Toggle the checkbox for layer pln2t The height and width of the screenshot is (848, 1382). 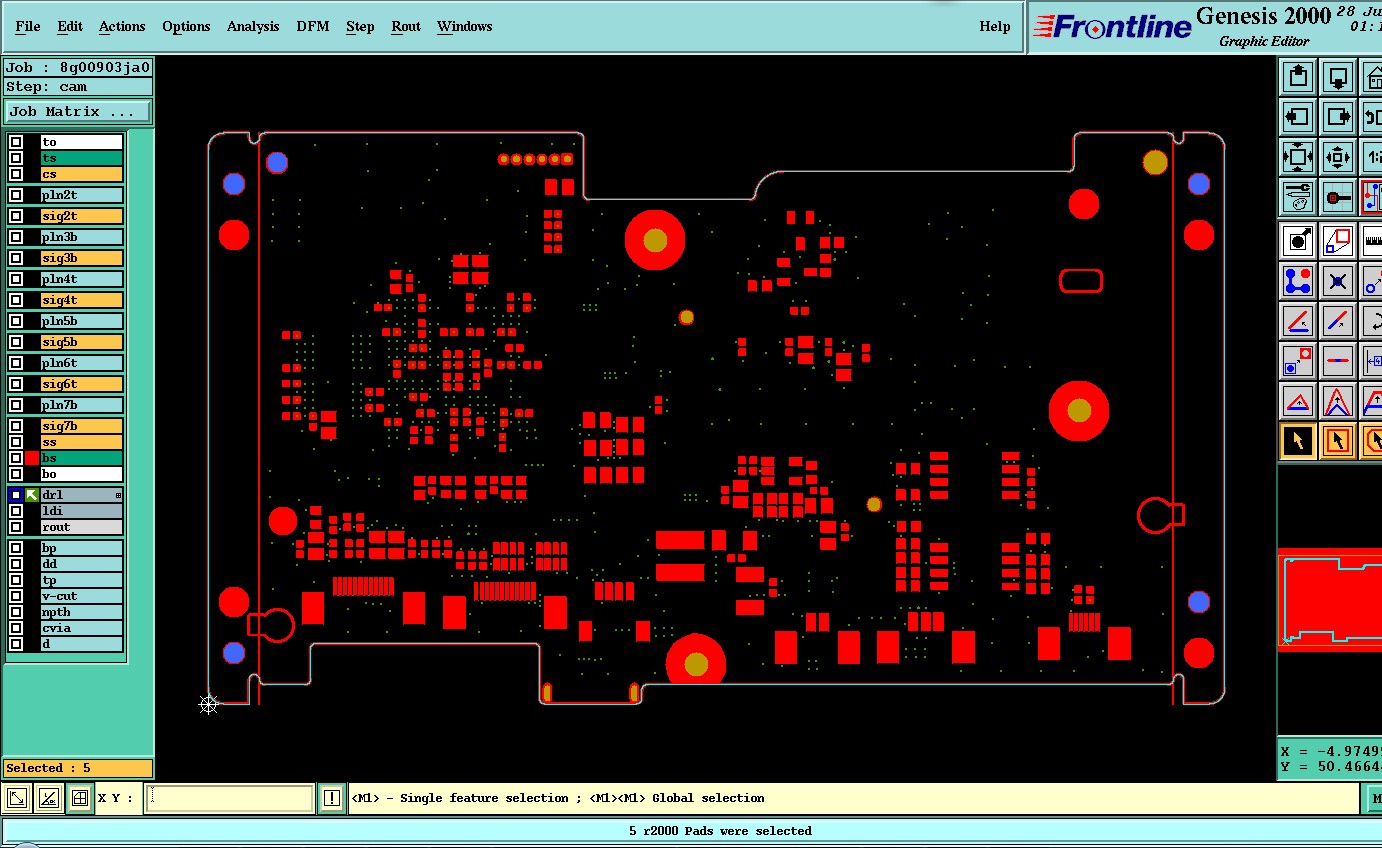tap(16, 195)
